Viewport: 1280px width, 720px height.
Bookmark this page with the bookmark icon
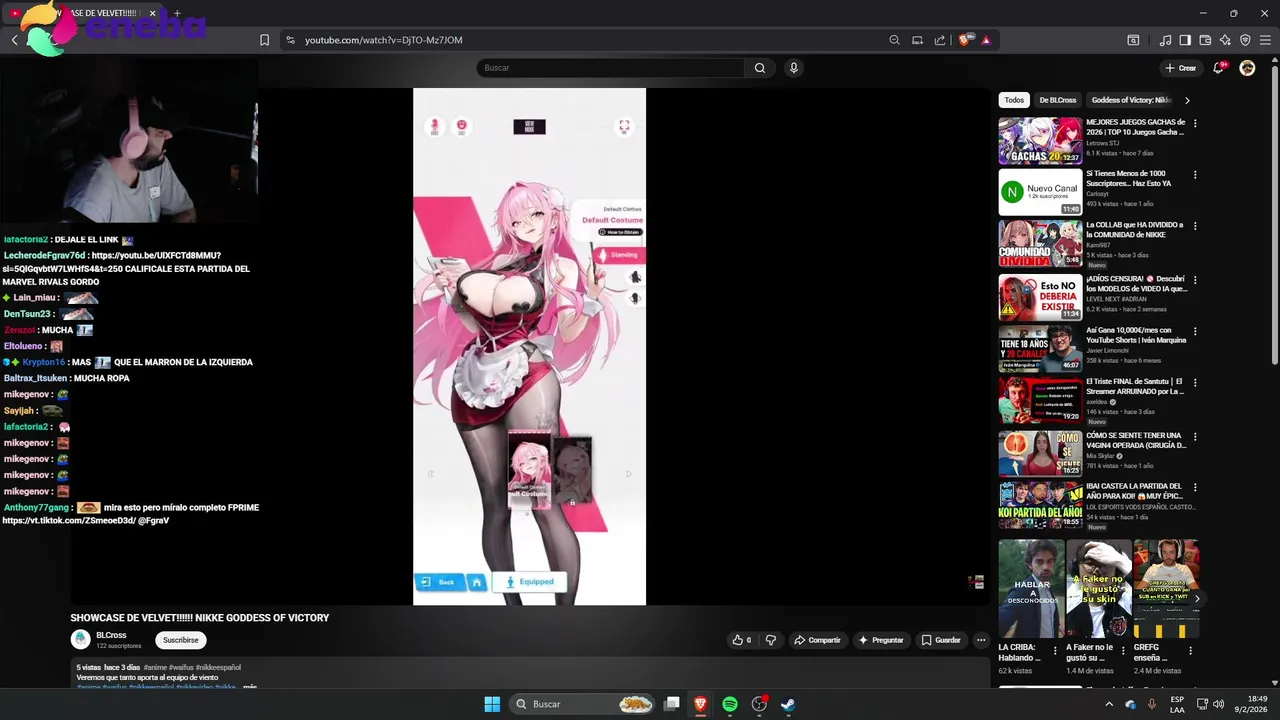[x=264, y=40]
